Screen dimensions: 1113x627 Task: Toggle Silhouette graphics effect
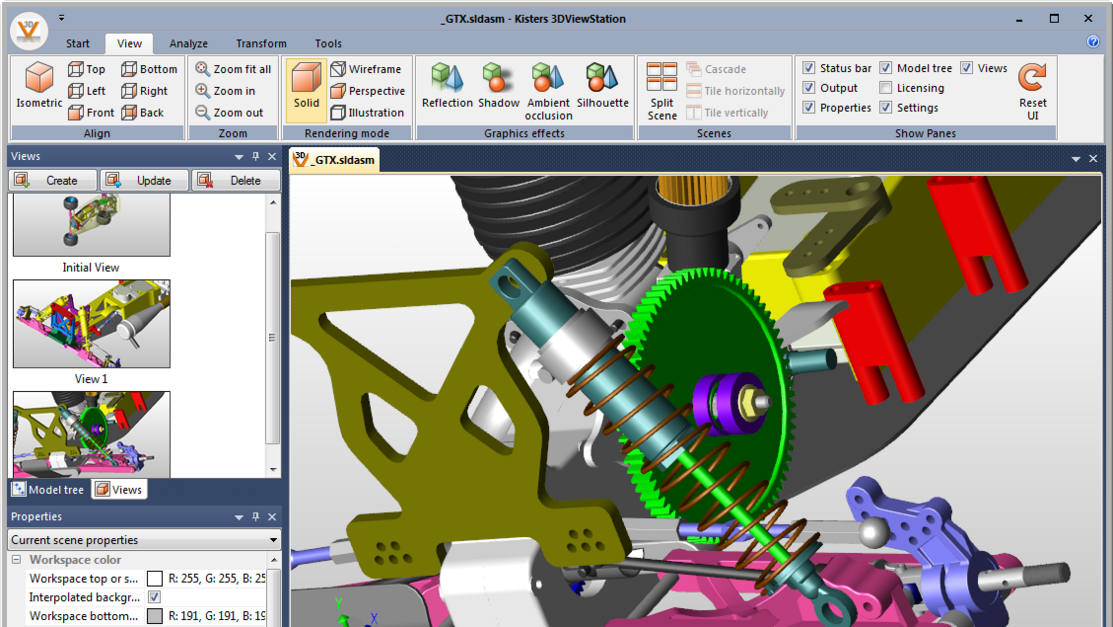click(602, 85)
